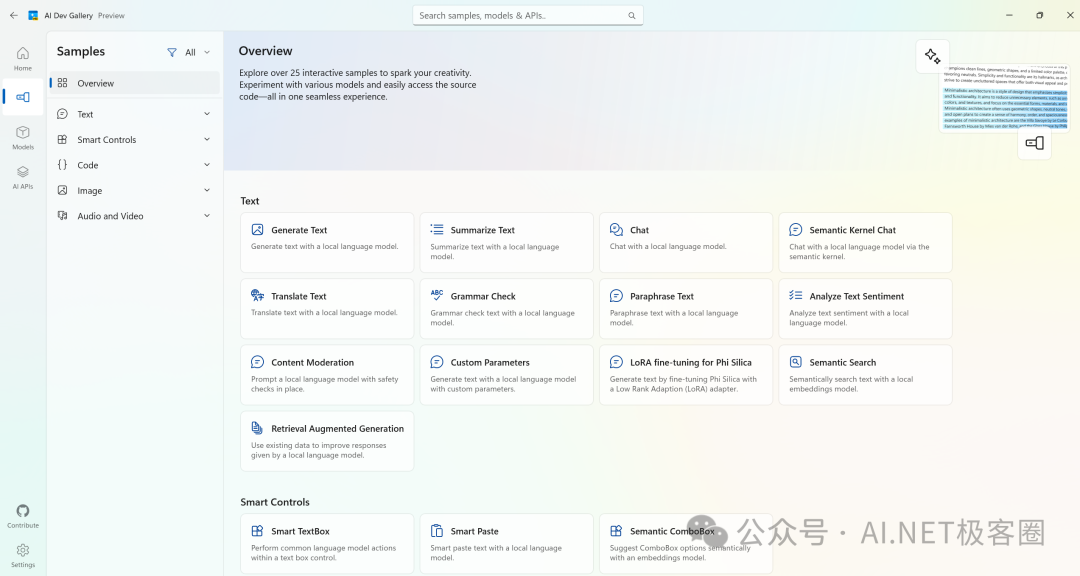Click the Paraphrase Text card icon
This screenshot has width=1080, height=576.
(x=616, y=296)
